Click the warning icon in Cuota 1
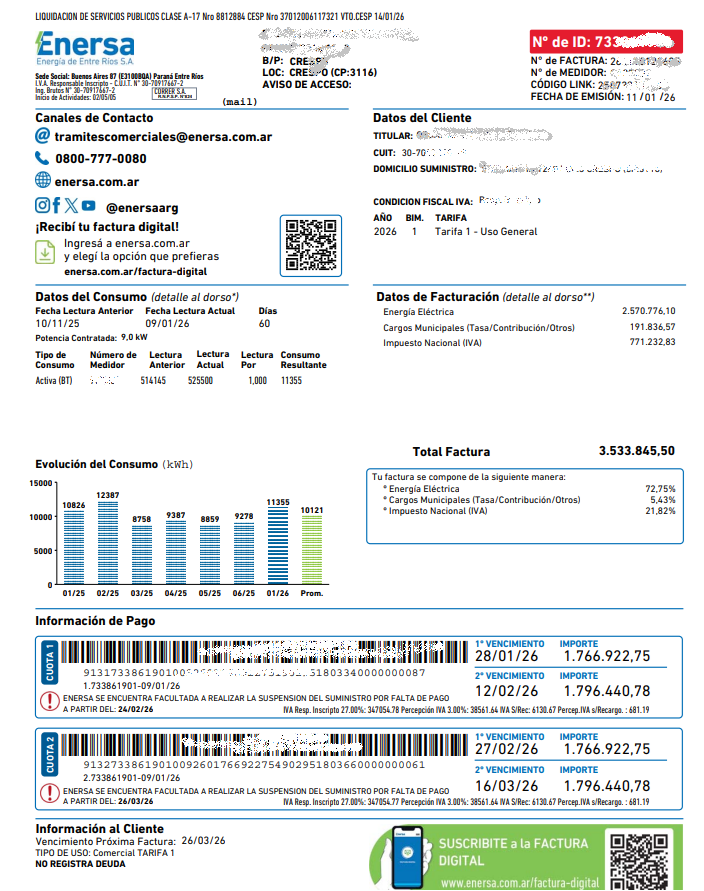This screenshot has height=891, width=704. pyautogui.click(x=50, y=701)
